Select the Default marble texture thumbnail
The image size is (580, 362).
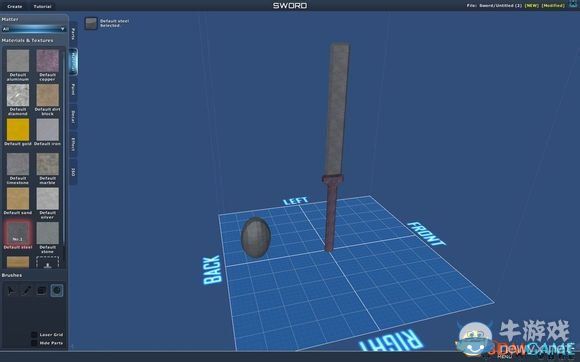click(48, 164)
